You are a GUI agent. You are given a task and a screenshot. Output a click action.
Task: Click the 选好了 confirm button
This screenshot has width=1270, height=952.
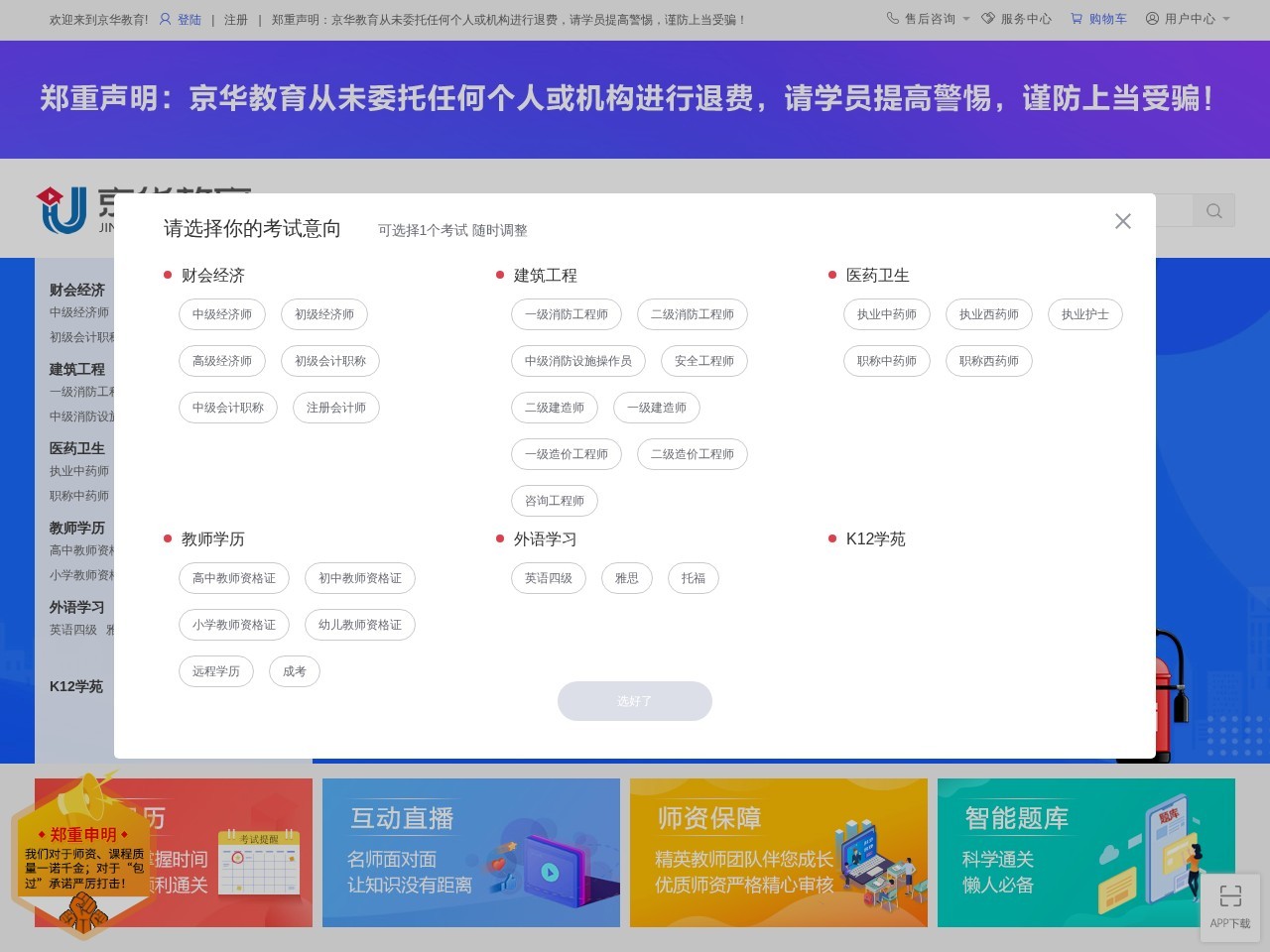[x=635, y=701]
